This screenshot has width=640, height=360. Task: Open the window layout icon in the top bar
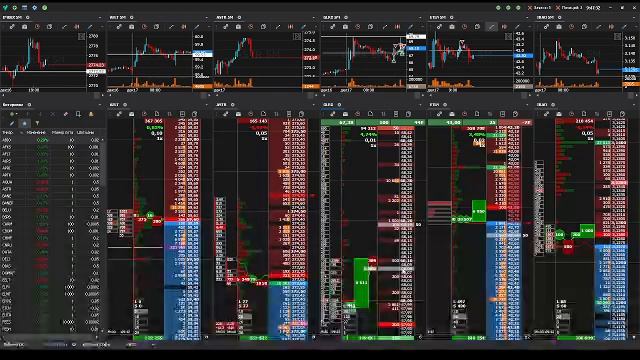coord(24,7)
